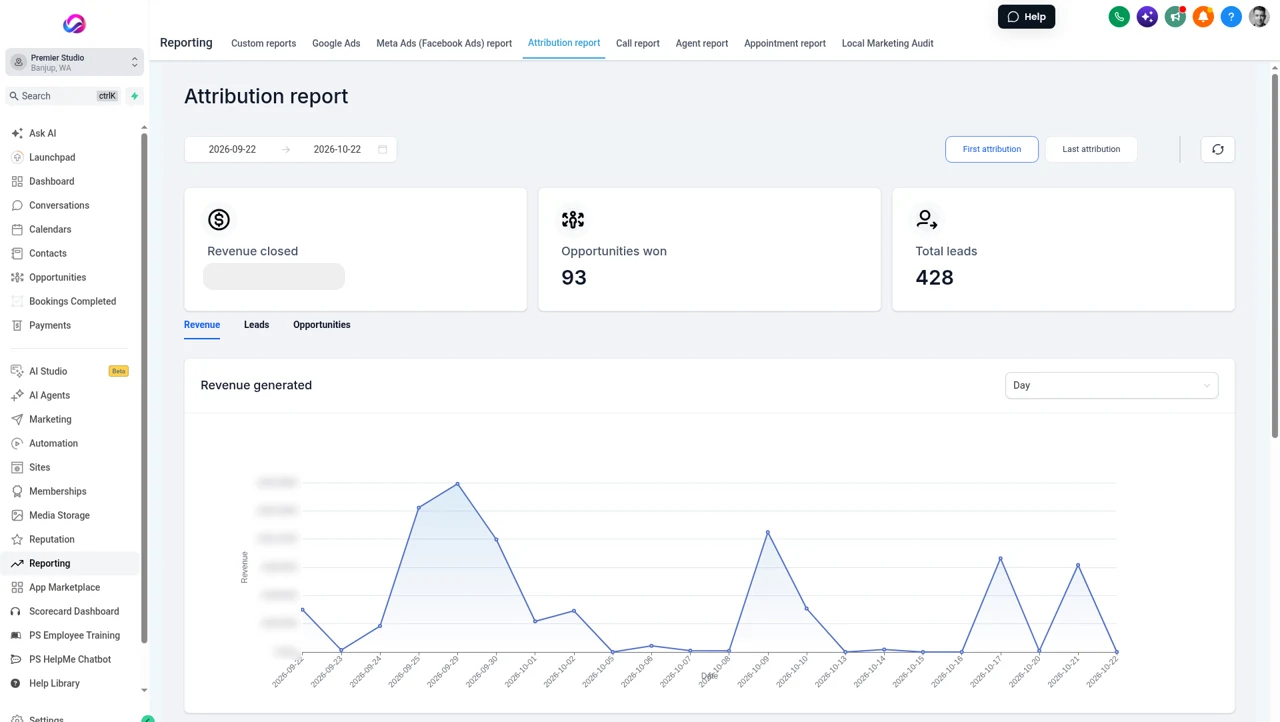1280x722 pixels.
Task: Open the orange notifications bell
Action: 1203,17
